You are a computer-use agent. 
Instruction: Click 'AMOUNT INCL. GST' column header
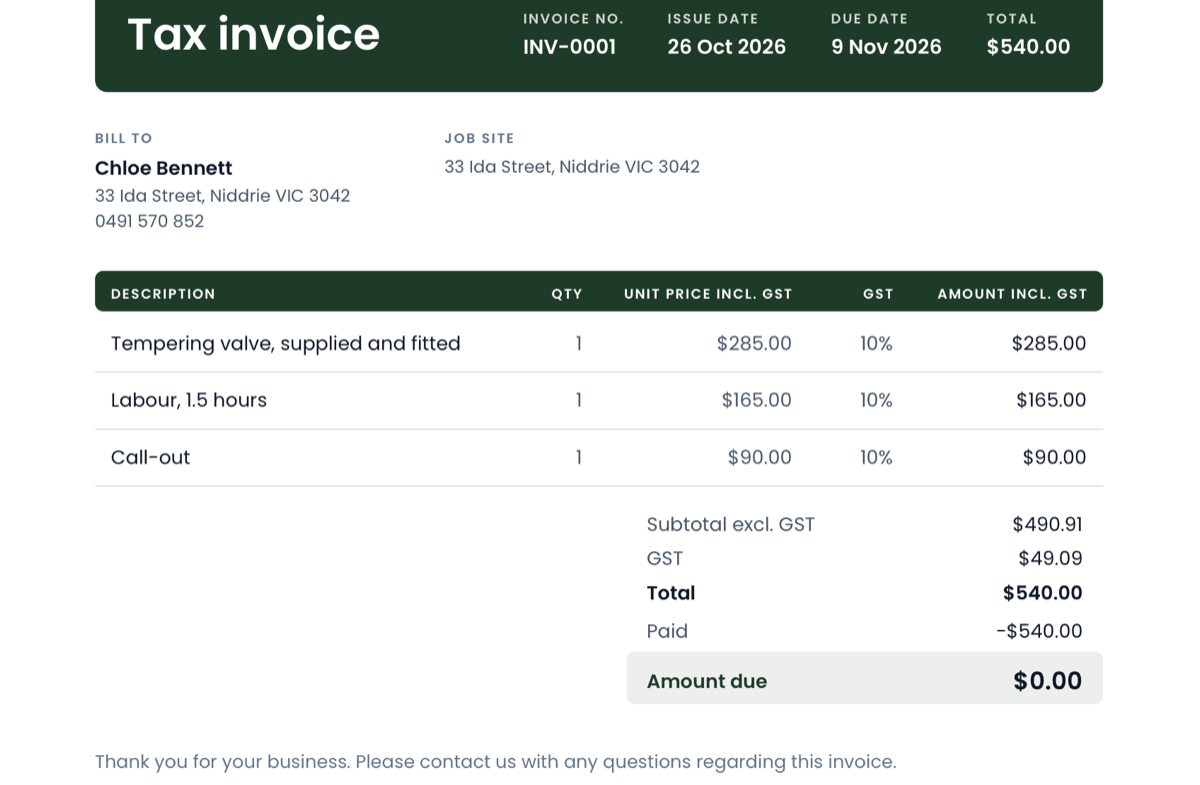(x=1012, y=294)
